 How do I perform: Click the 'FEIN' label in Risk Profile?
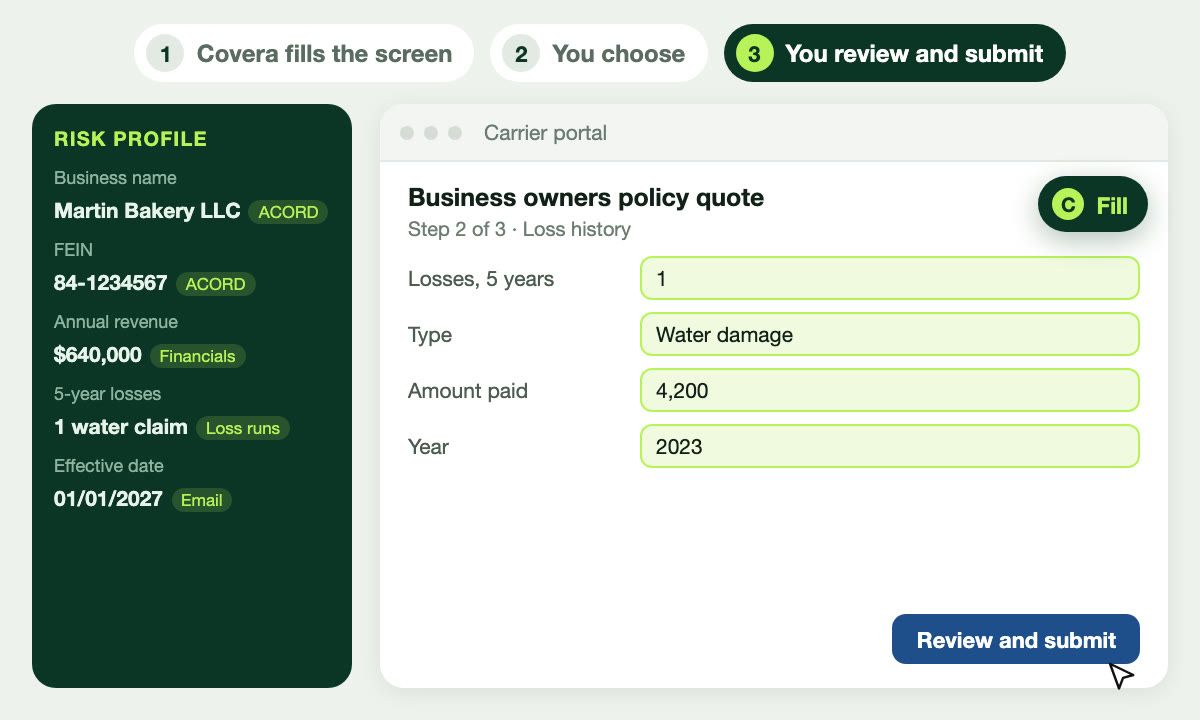73,250
